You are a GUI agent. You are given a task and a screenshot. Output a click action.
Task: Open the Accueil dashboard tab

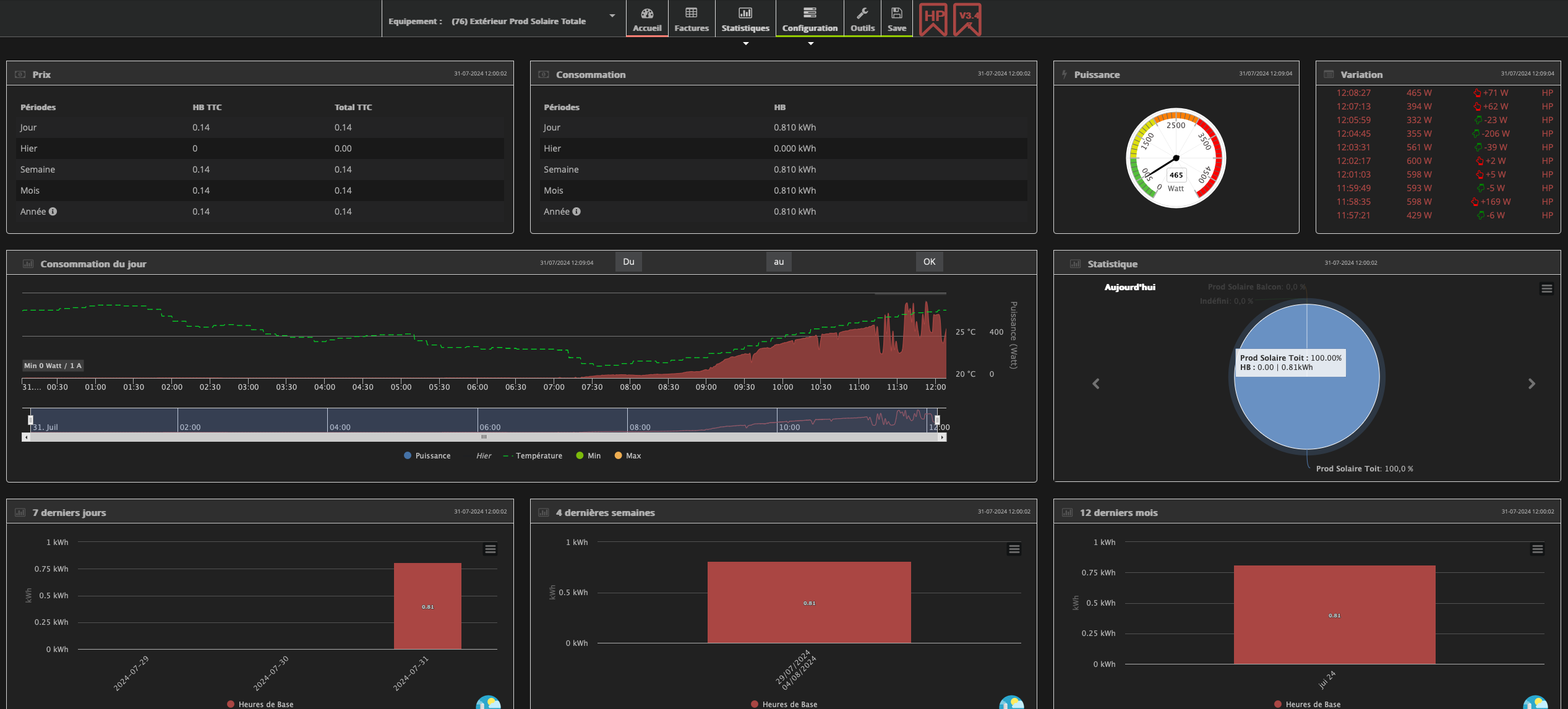[647, 20]
